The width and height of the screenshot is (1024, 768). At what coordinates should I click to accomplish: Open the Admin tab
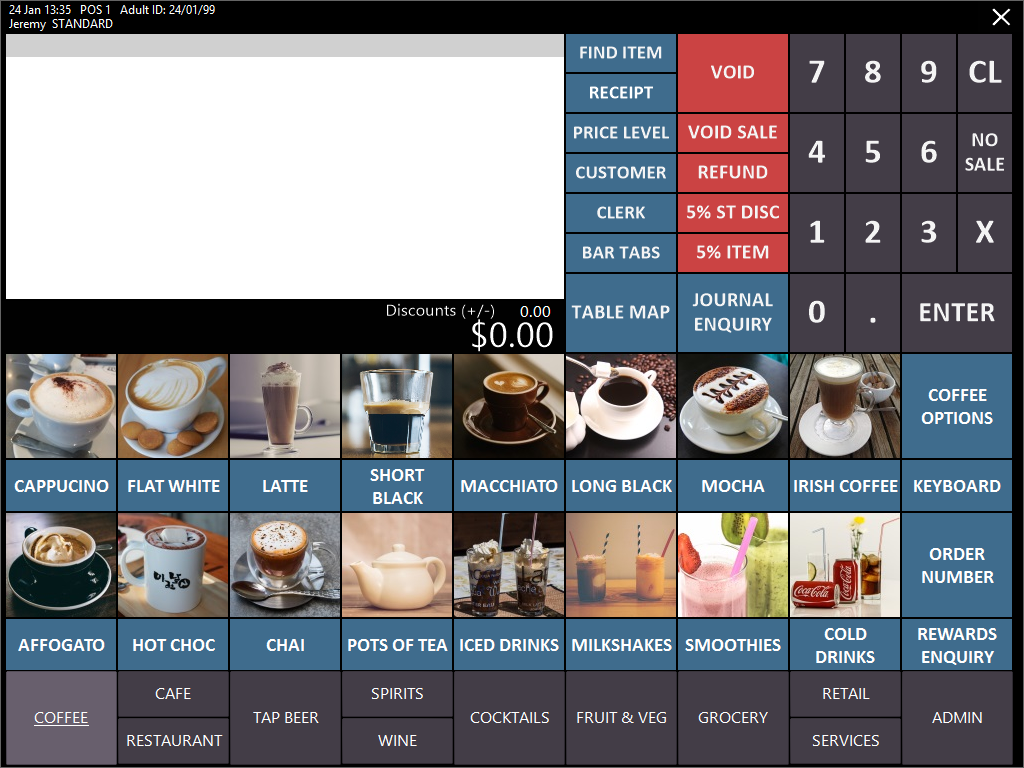pos(957,718)
